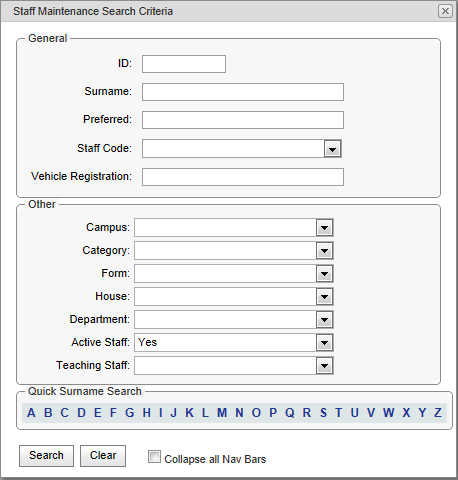Open the Staff Code dropdown

[332, 149]
